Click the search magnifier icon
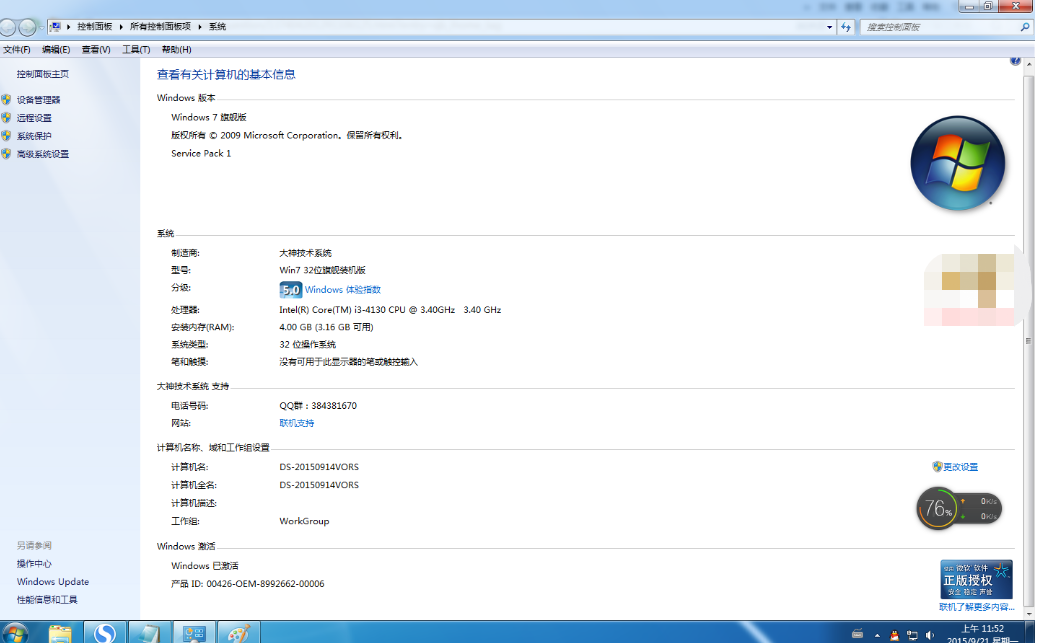Image resolution: width=1041 pixels, height=643 pixels. [x=1025, y=27]
